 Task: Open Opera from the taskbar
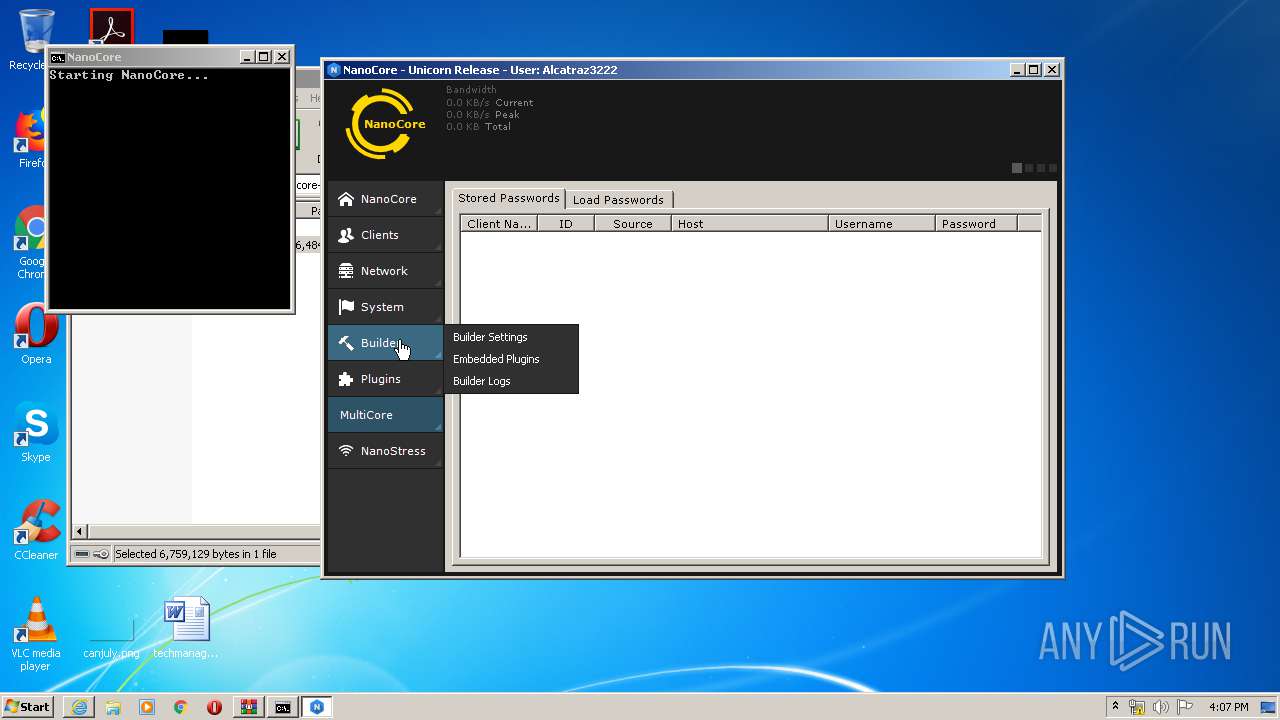coord(215,707)
